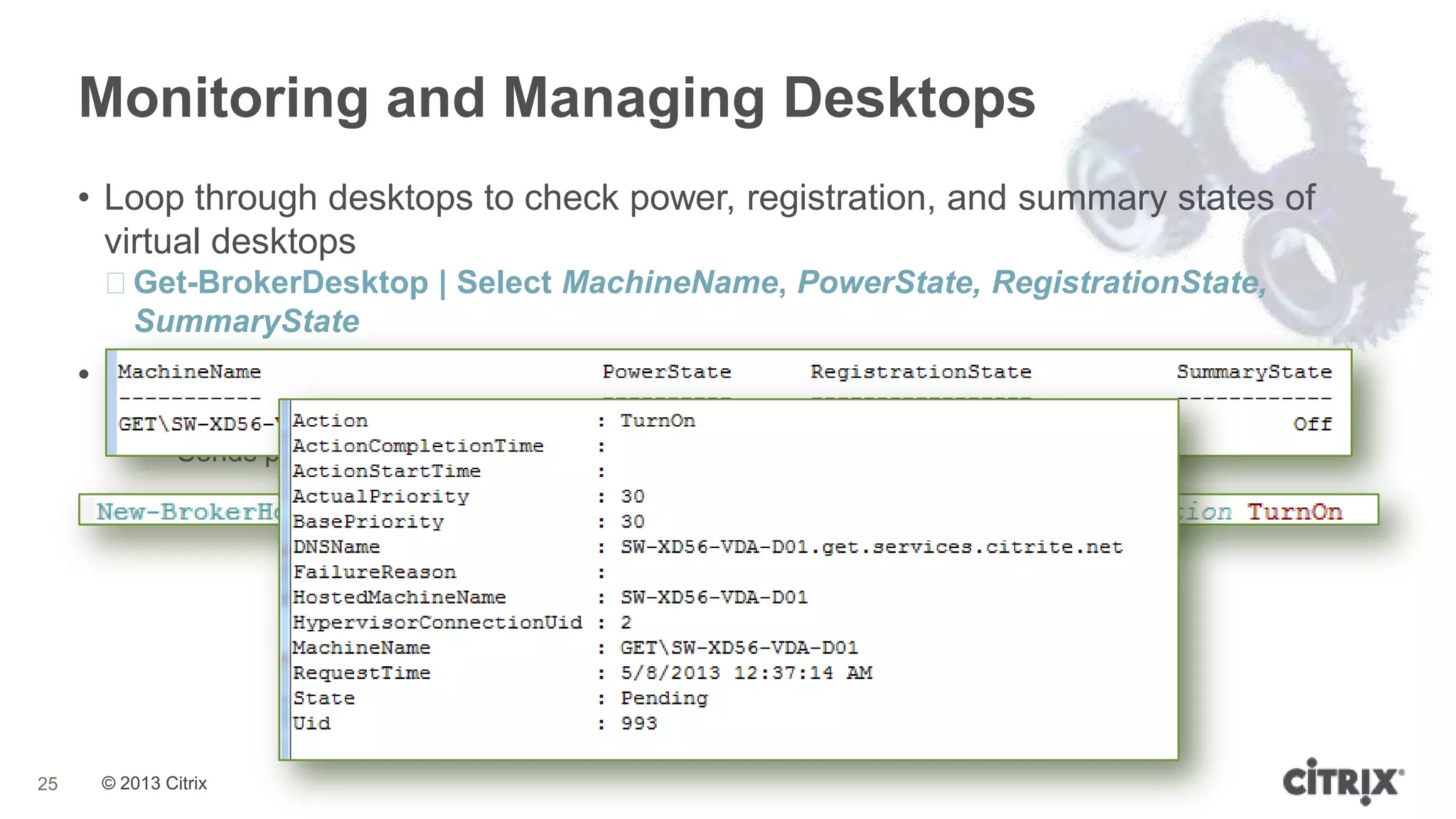Image resolution: width=1456 pixels, height=819 pixels.
Task: Click the Off value under SummaryState
Action: (x=1312, y=424)
